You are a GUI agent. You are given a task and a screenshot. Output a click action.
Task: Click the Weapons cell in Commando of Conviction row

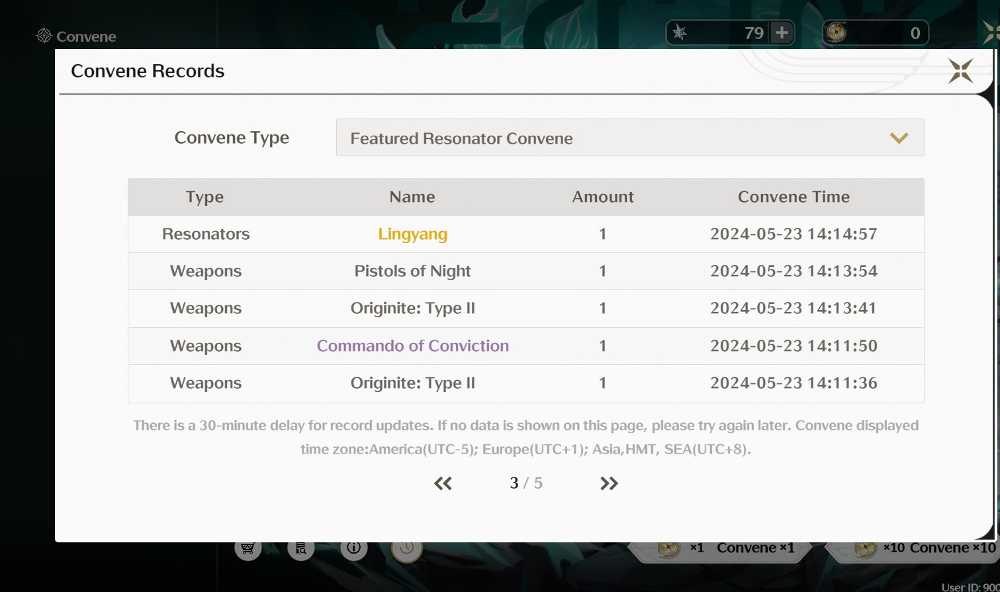206,346
